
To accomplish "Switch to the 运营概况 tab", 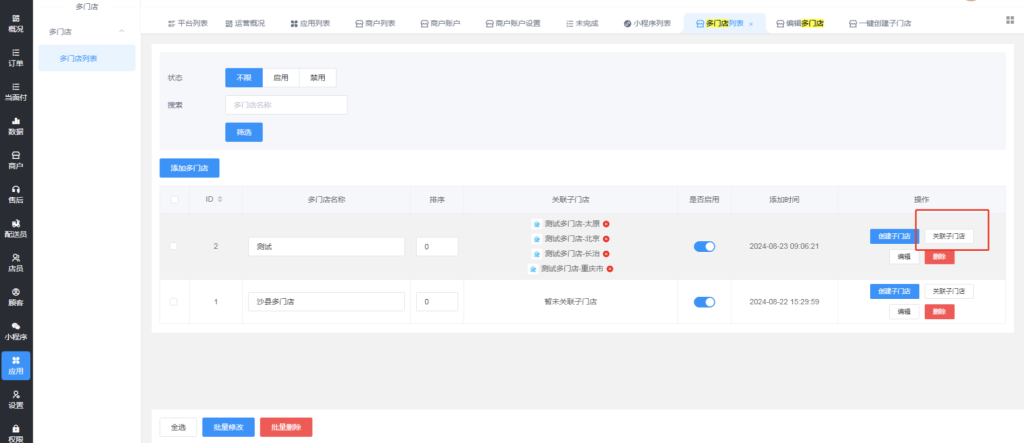I will click(243, 22).
